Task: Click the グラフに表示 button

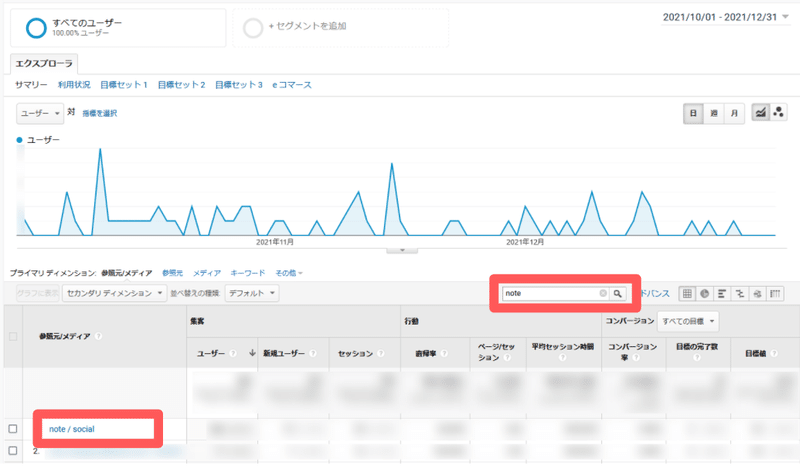Action: [37, 293]
